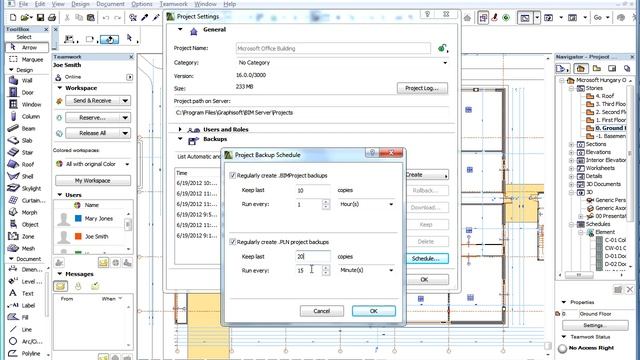Collapse the General section
Image resolution: width=640 pixels, height=360 pixels.
(x=180, y=29)
